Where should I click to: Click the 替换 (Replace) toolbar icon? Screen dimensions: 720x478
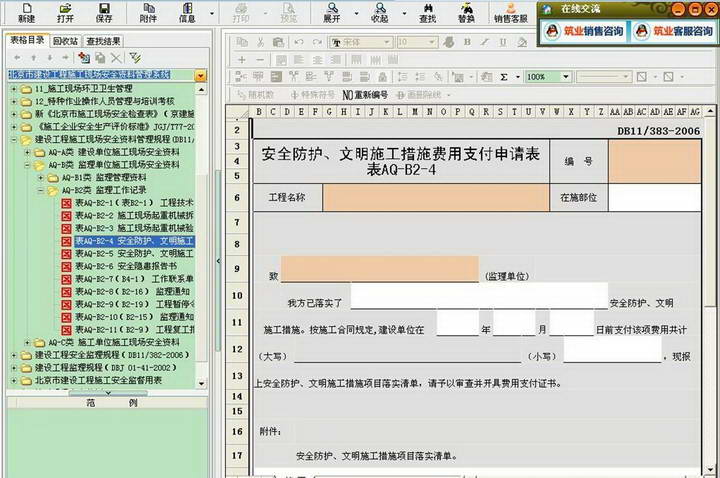467,13
